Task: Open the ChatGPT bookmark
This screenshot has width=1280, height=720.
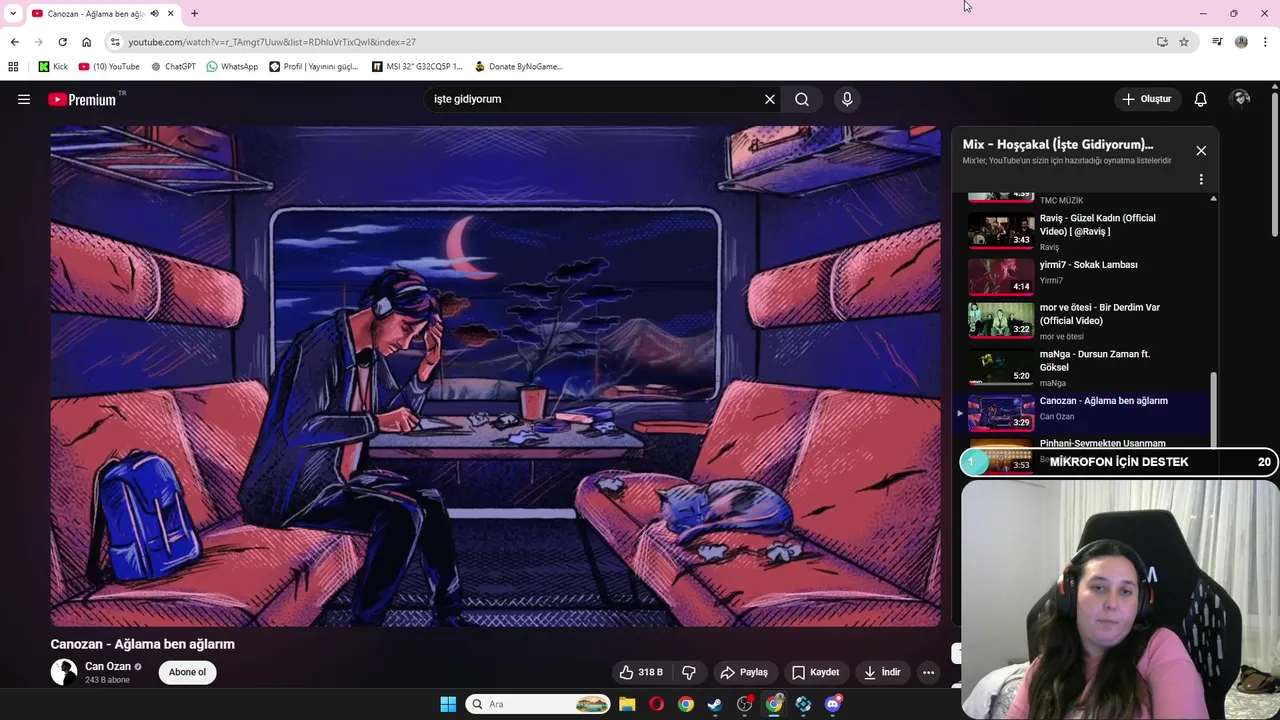Action: point(173,67)
